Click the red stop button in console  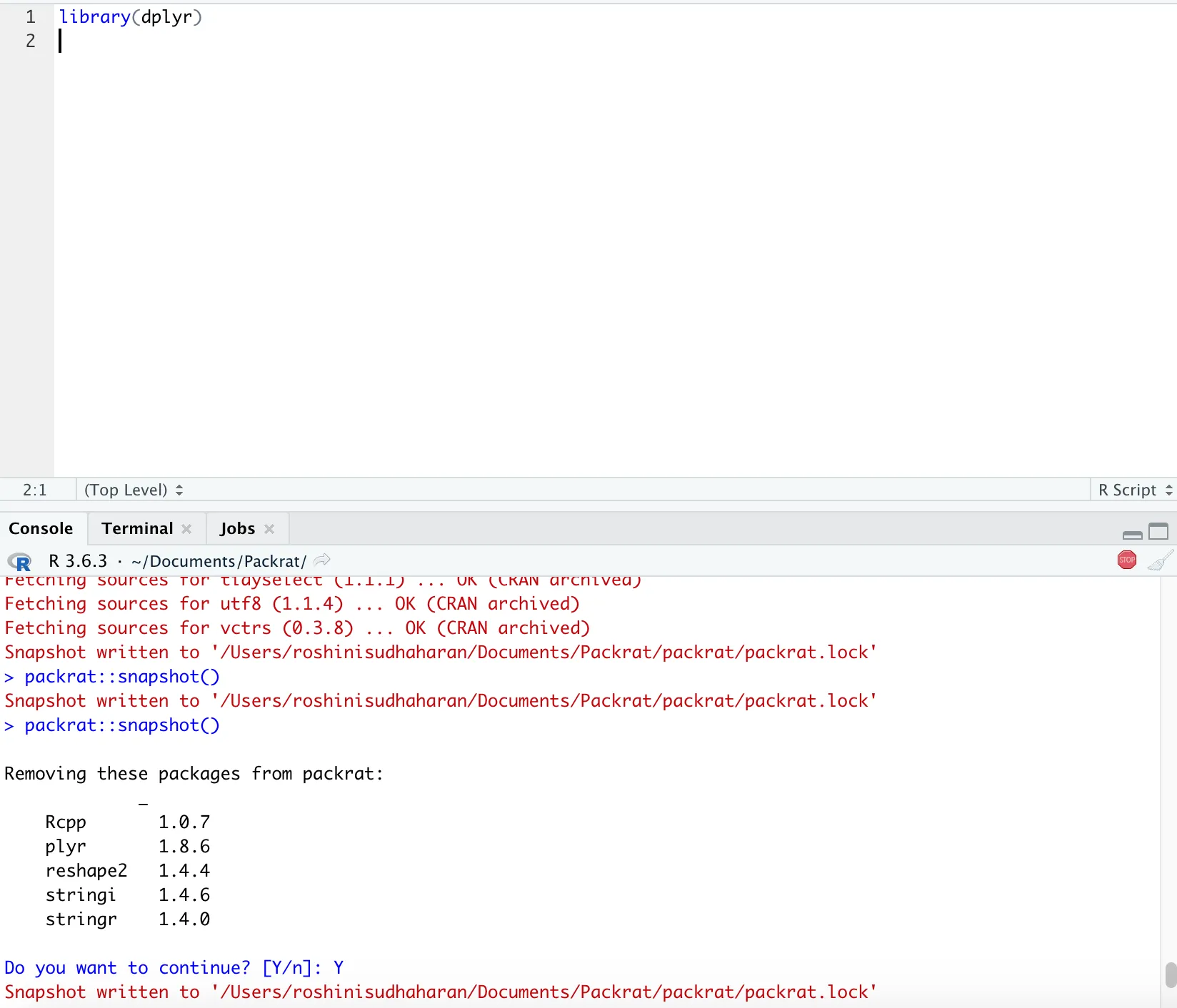(x=1126, y=560)
